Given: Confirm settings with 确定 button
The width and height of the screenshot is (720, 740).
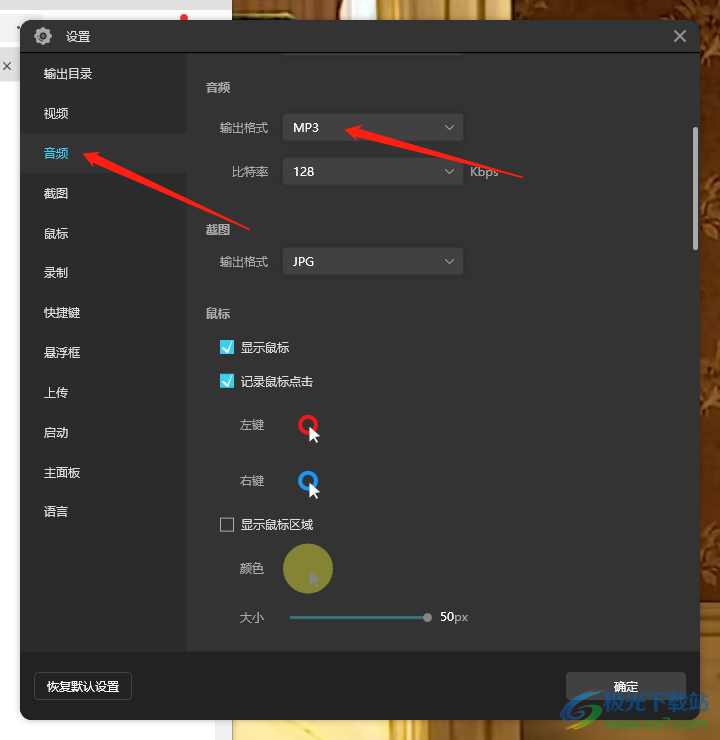Looking at the screenshot, I should pyautogui.click(x=626, y=686).
